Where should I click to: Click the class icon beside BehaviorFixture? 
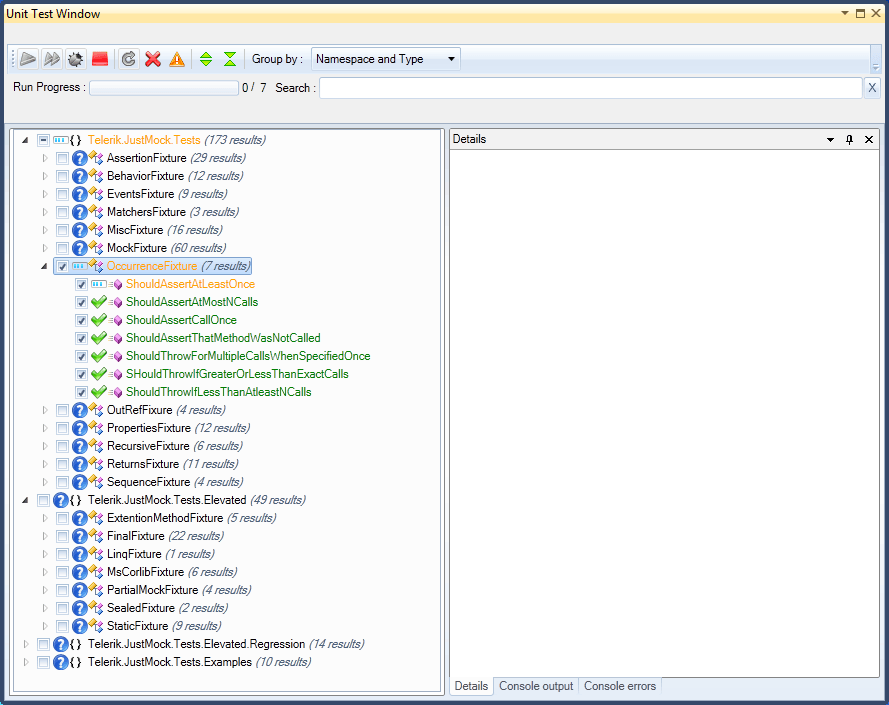point(96,176)
